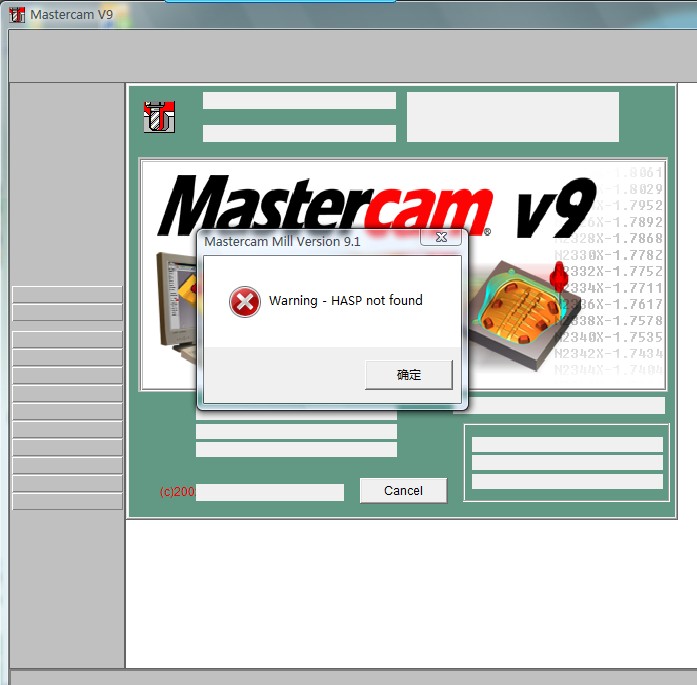Click the red error icon in dialog
This screenshot has width=697, height=685.
coord(244,302)
